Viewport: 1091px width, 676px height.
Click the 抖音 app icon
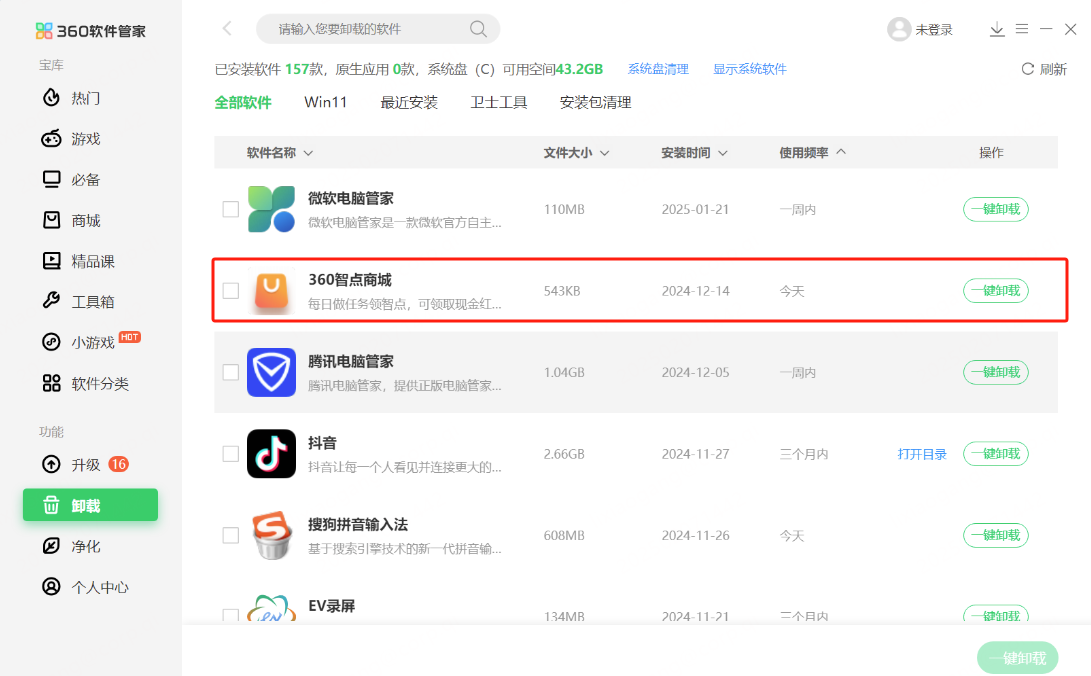click(x=271, y=453)
